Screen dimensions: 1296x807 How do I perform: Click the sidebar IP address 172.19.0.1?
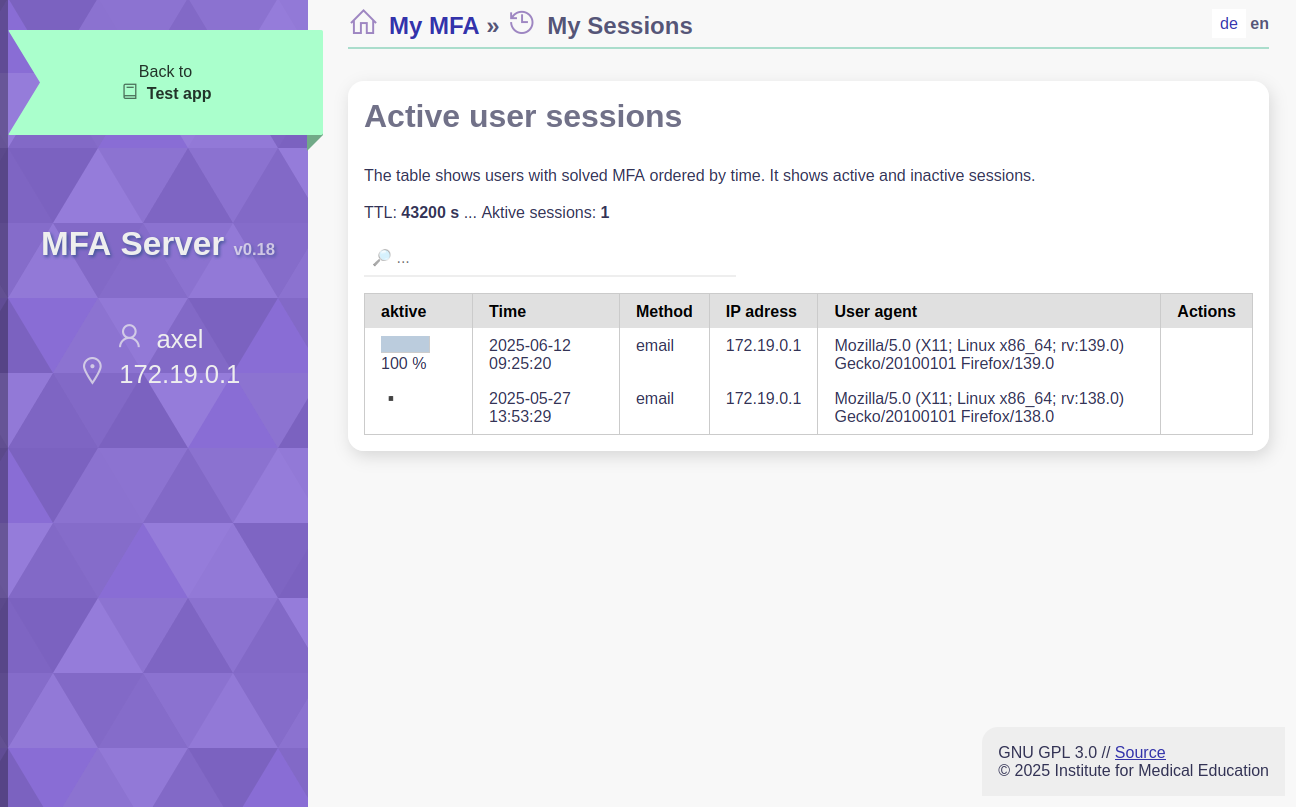(179, 375)
